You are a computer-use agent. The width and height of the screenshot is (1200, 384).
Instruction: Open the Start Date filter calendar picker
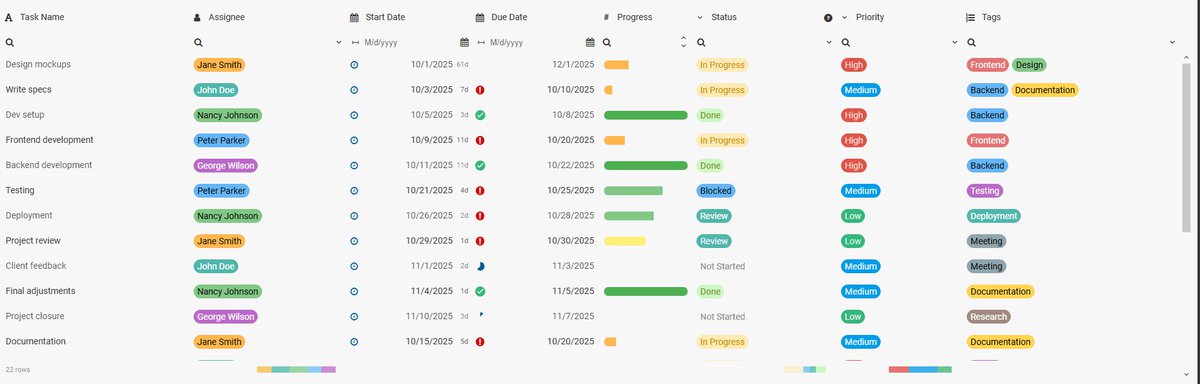tap(464, 43)
